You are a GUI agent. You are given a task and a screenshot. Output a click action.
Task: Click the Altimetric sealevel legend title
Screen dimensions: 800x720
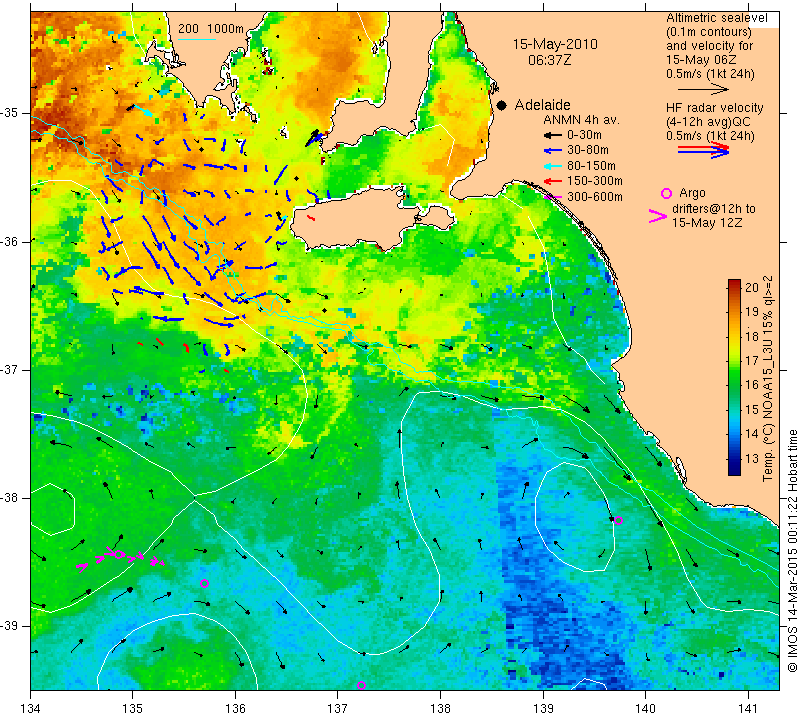click(716, 18)
